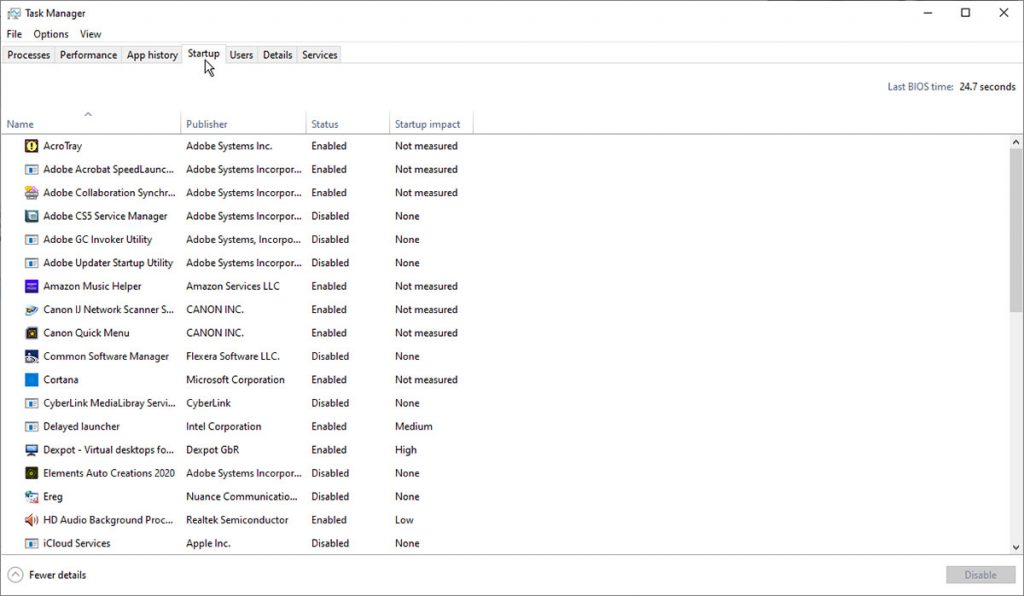The width and height of the screenshot is (1024, 596).
Task: Click the Cortana blue square icon
Action: point(32,380)
